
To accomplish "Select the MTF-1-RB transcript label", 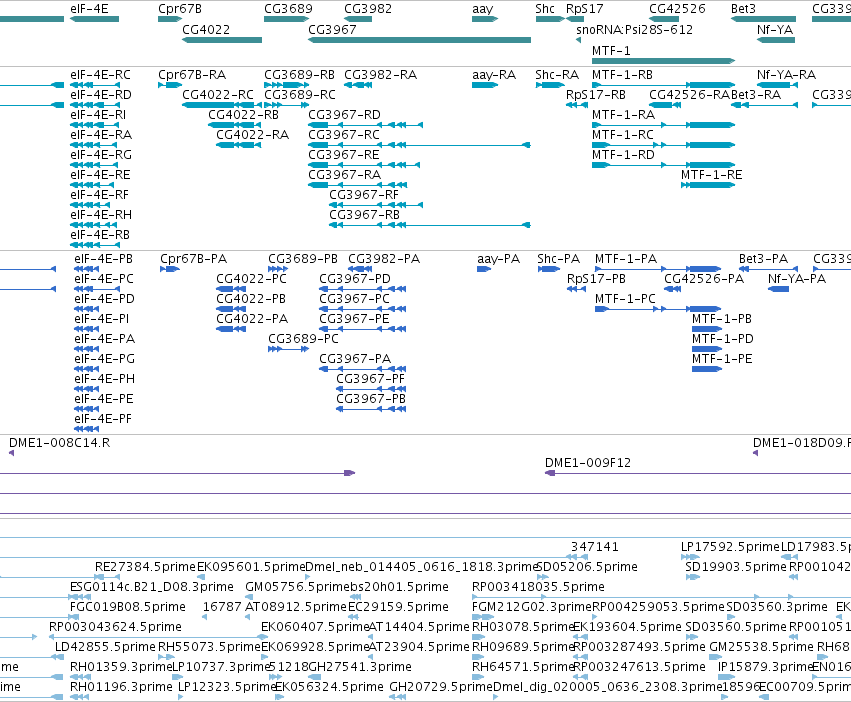I will 622,74.
